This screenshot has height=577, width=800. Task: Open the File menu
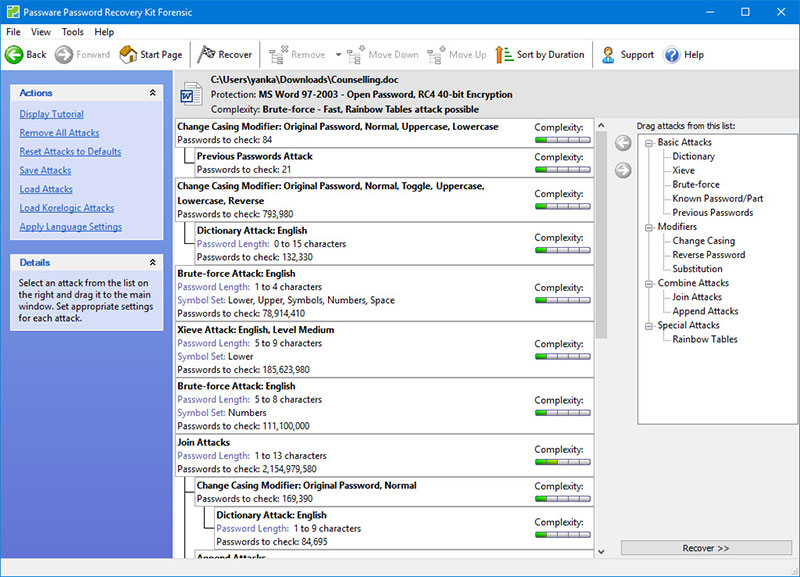[x=13, y=32]
